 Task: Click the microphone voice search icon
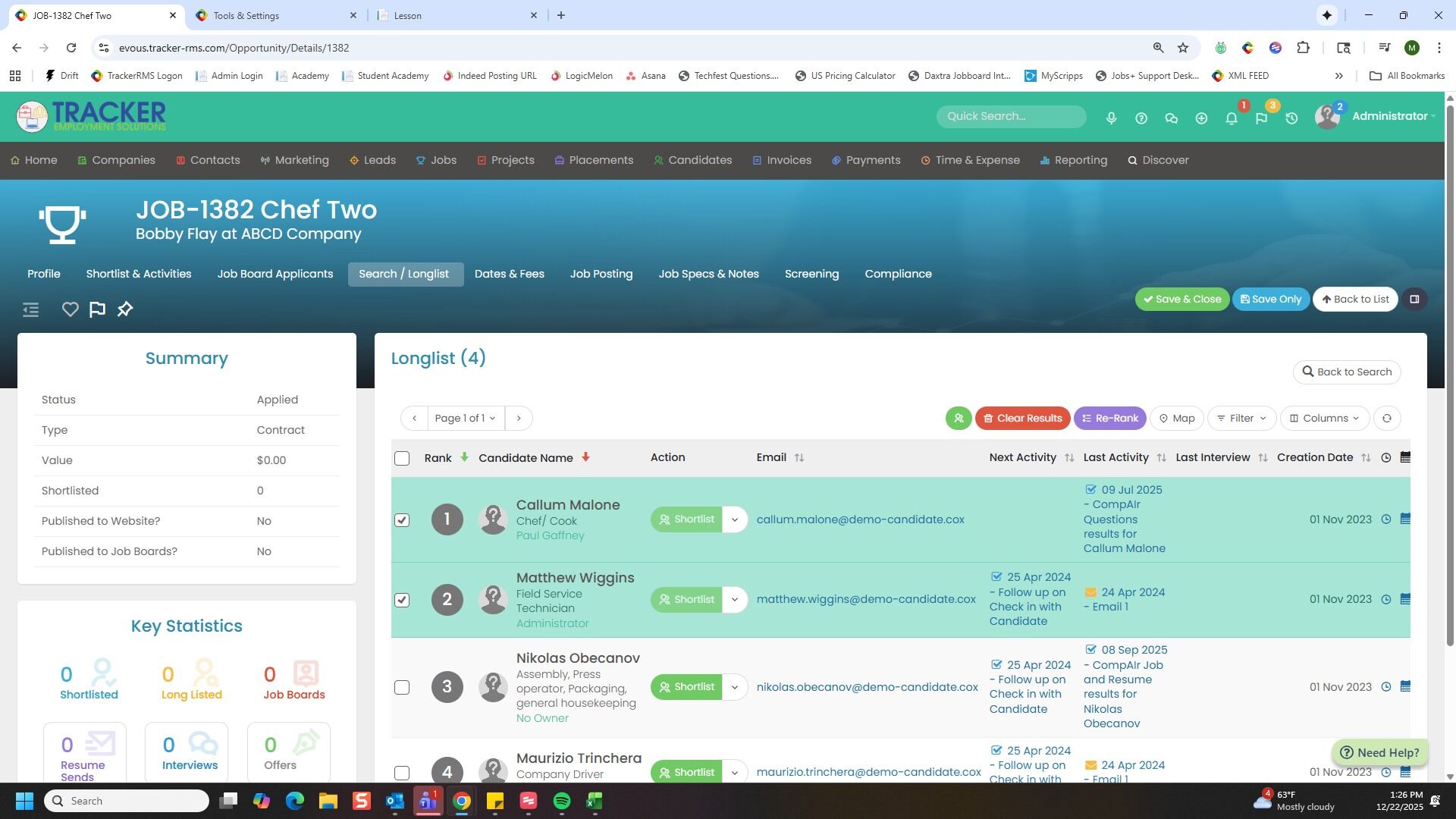(x=1111, y=118)
